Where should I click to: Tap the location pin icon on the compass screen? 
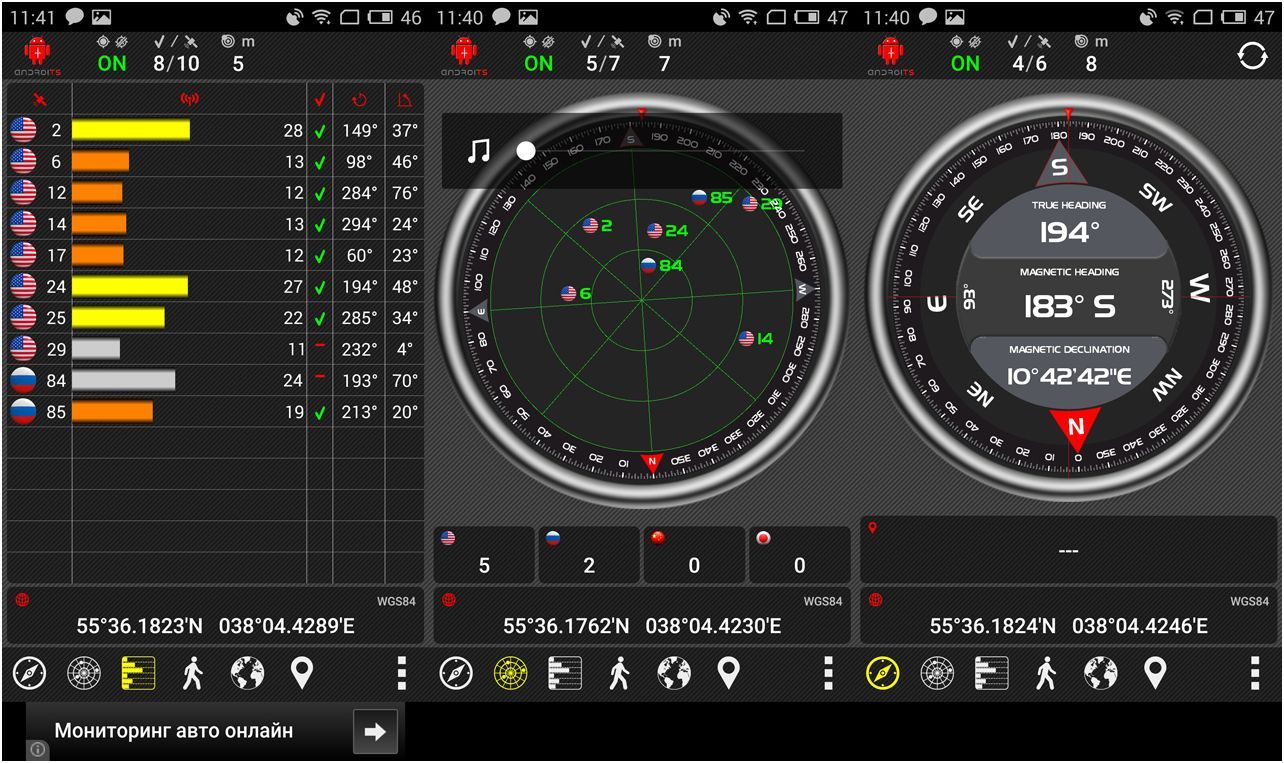1155,673
